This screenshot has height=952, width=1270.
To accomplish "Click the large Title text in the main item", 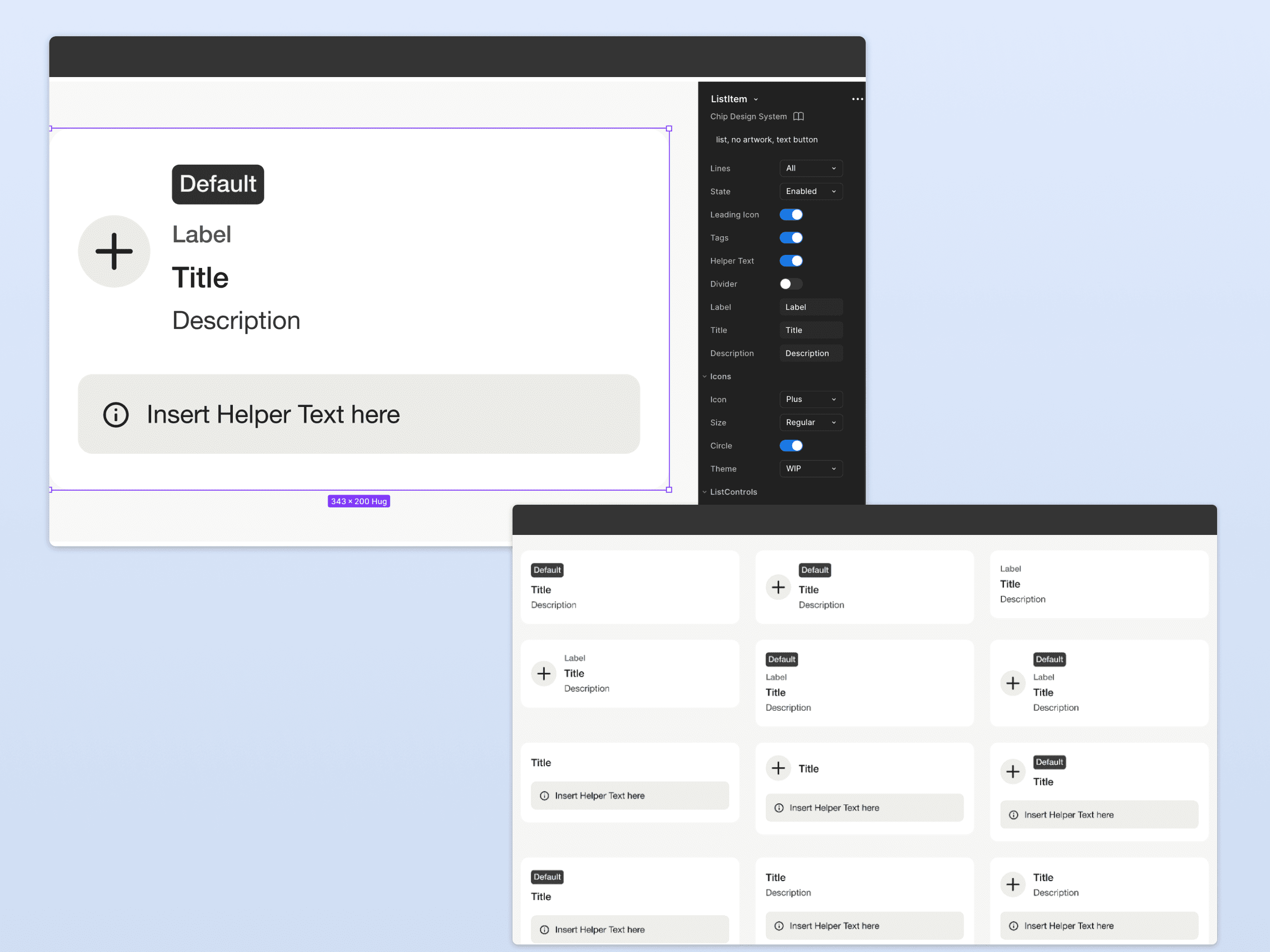I will [x=201, y=278].
